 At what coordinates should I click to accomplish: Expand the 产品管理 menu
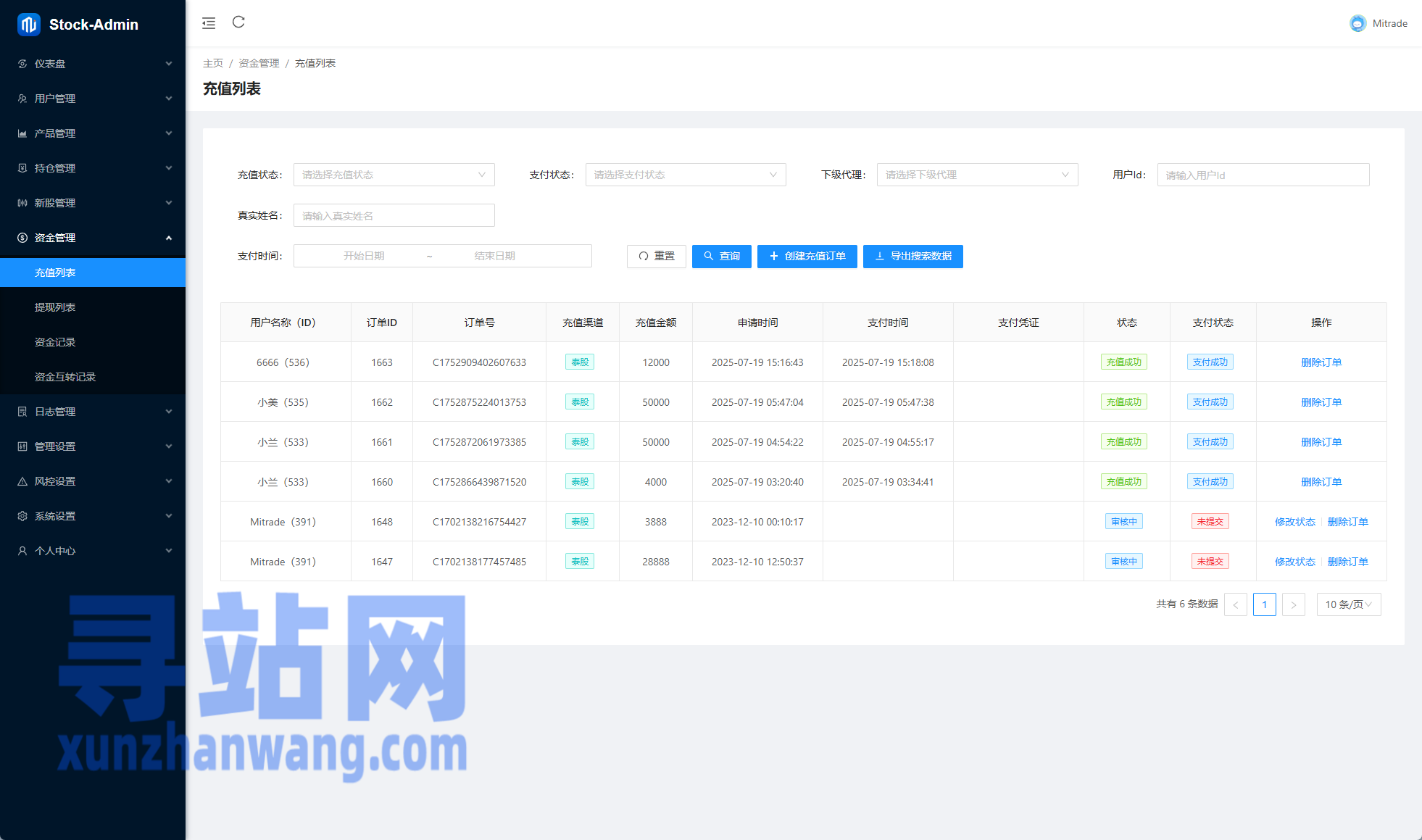[93, 133]
